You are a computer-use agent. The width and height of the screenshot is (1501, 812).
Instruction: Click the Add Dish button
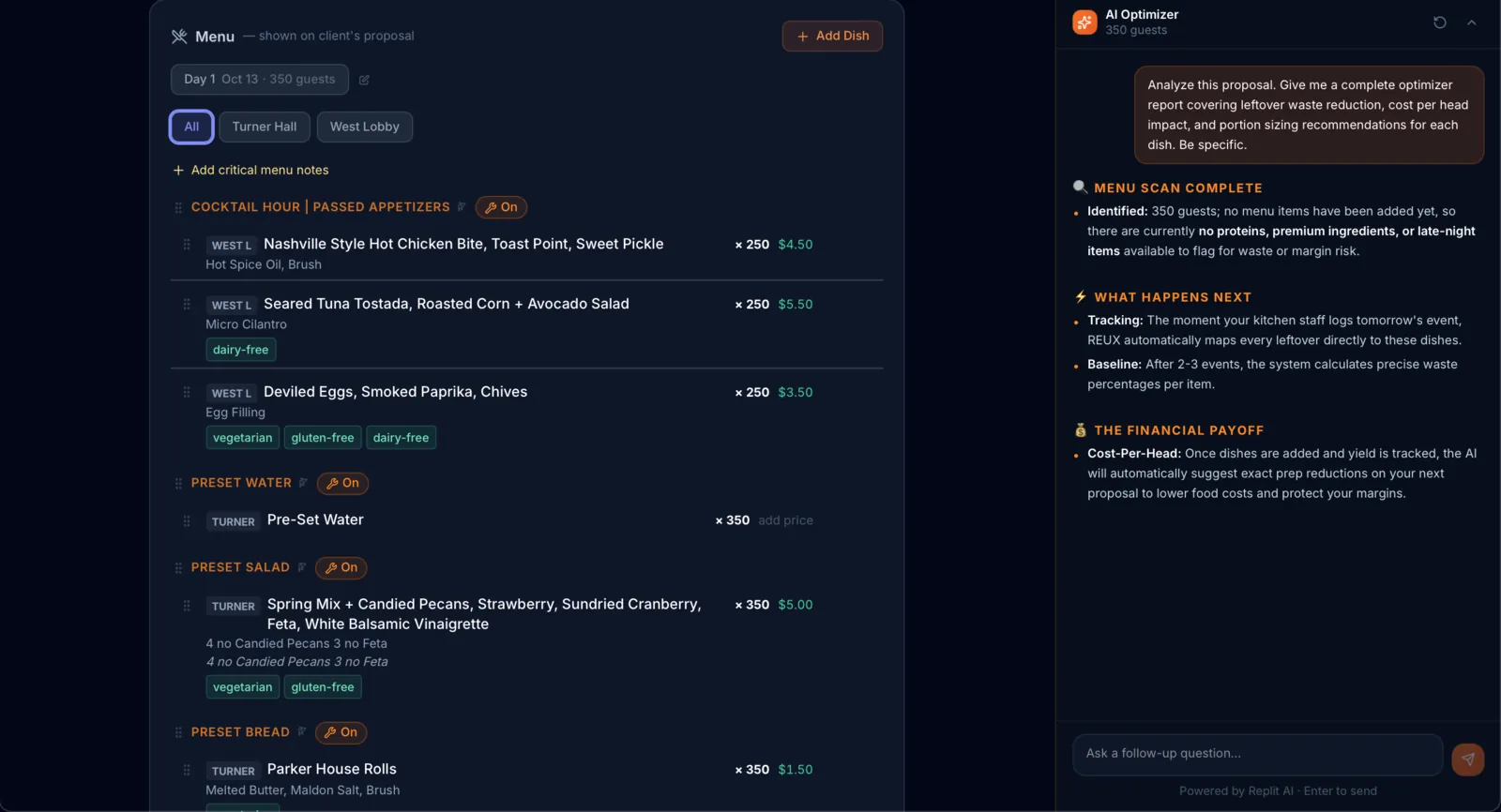(832, 37)
